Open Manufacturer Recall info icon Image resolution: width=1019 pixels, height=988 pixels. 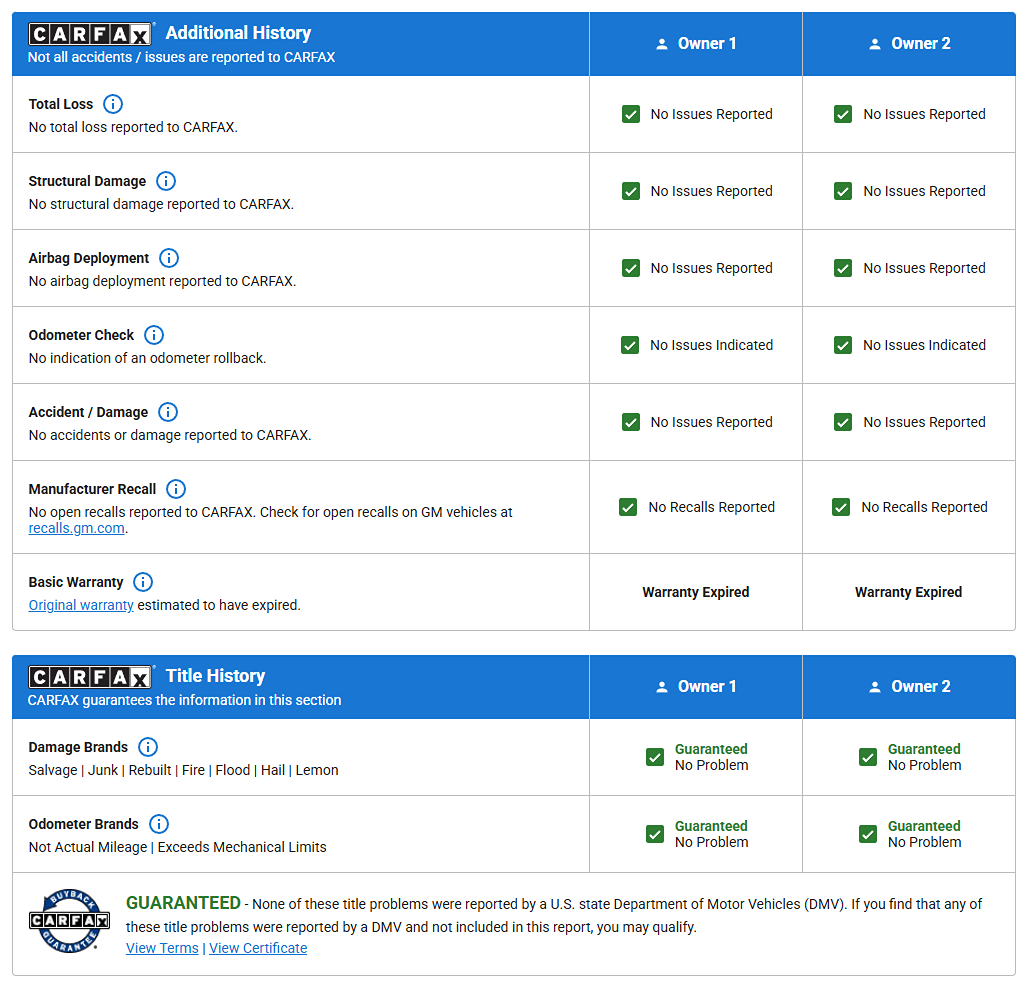[176, 489]
